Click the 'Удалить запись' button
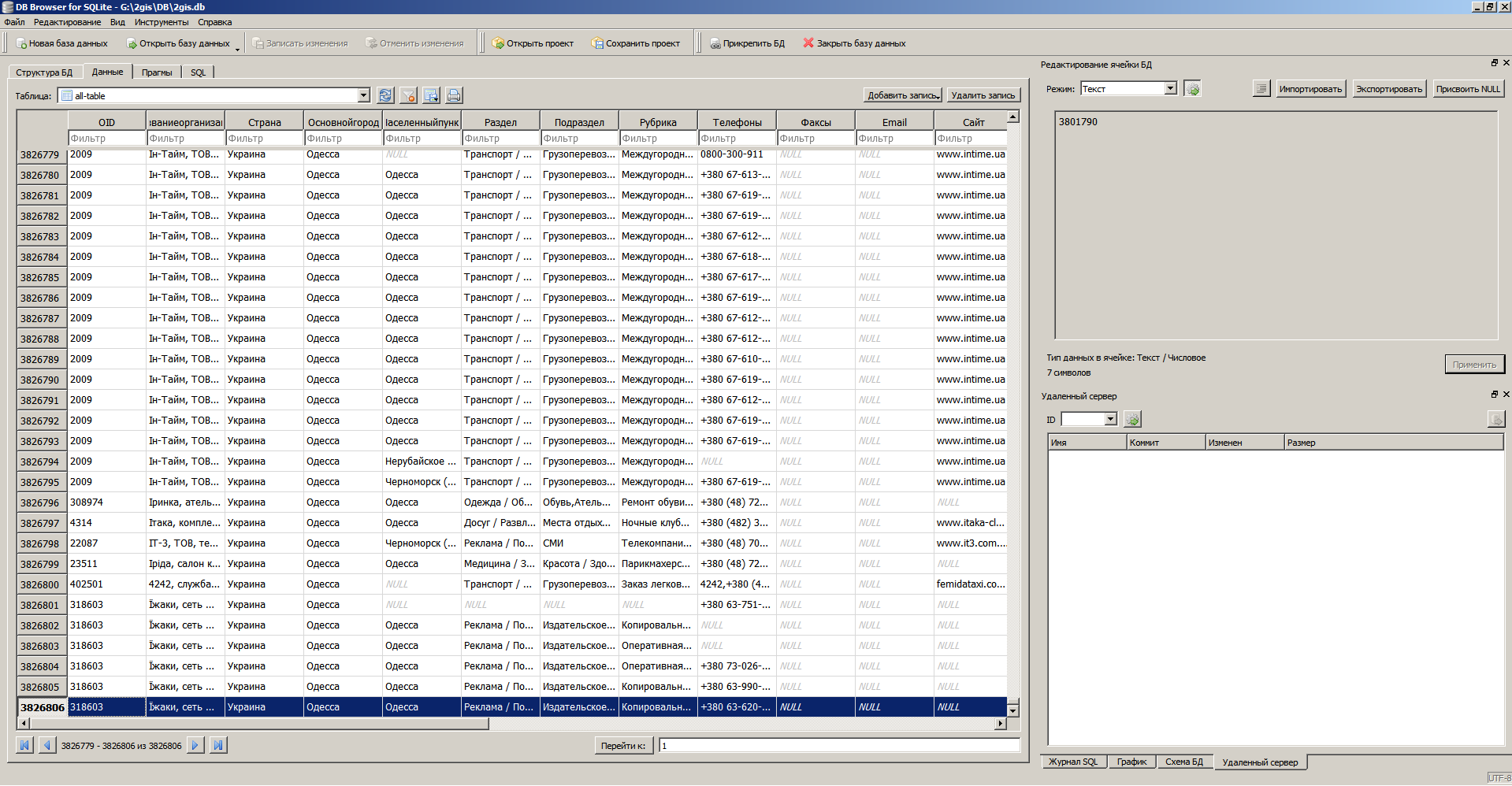Viewport: 1512px width, 786px height. pyautogui.click(x=983, y=95)
